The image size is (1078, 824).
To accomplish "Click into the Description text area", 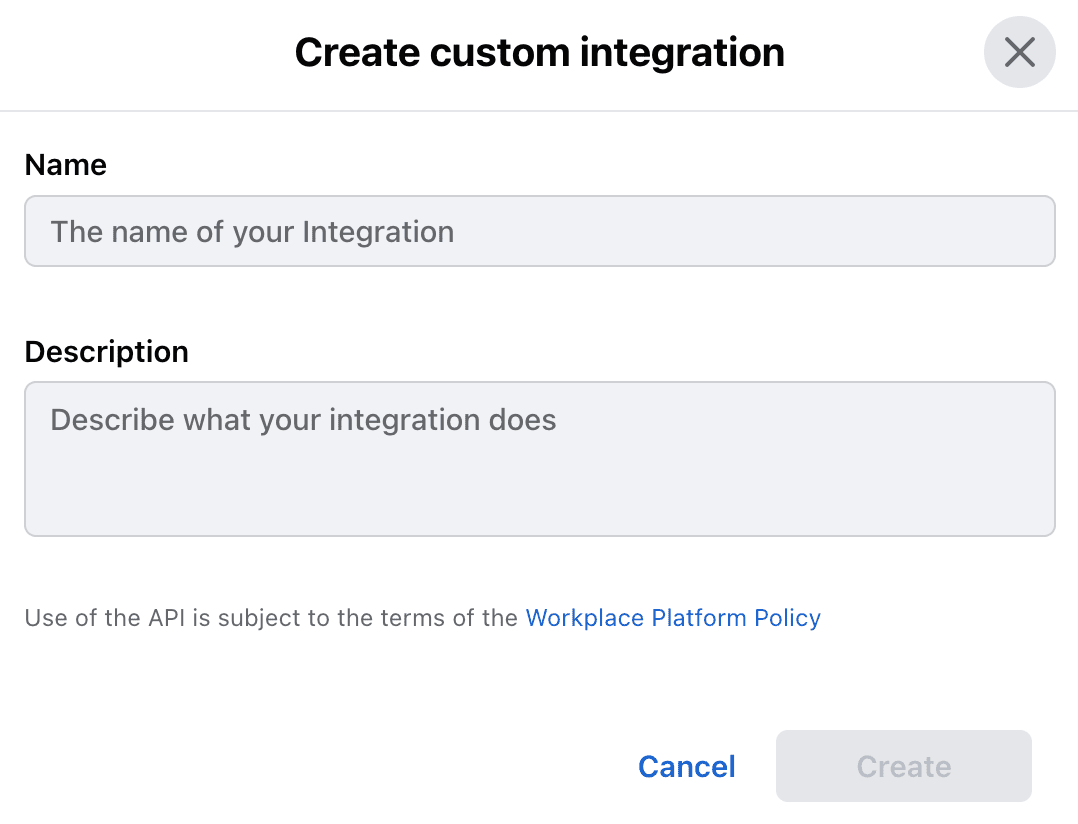I will click(x=539, y=459).
